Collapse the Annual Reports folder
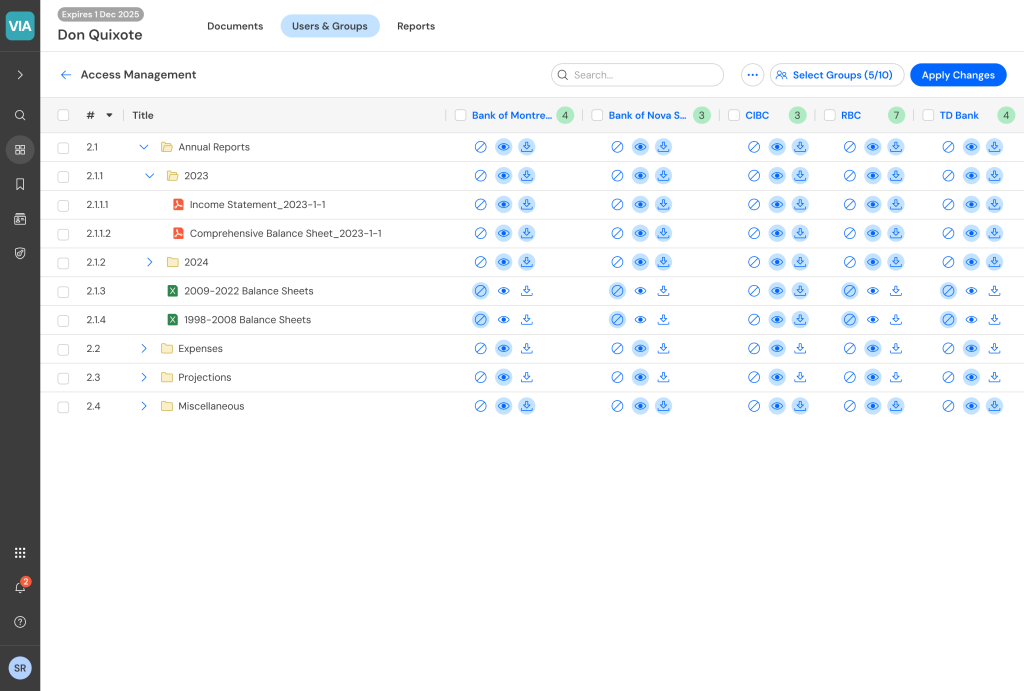Image resolution: width=1024 pixels, height=691 pixels. coord(144,147)
